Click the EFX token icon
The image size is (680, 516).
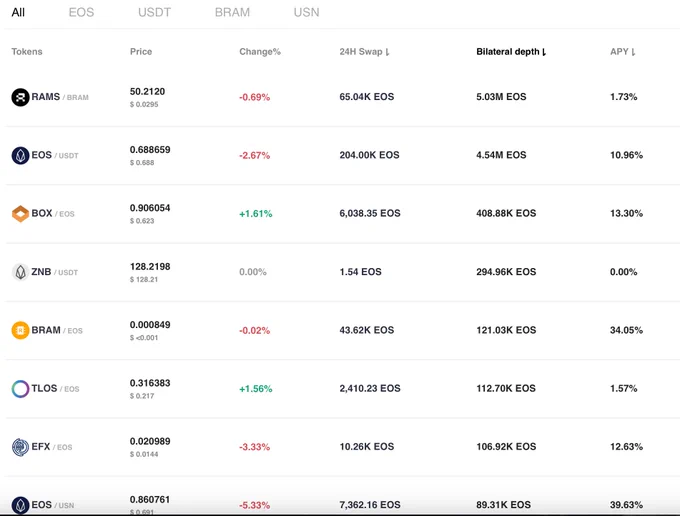(x=20, y=447)
